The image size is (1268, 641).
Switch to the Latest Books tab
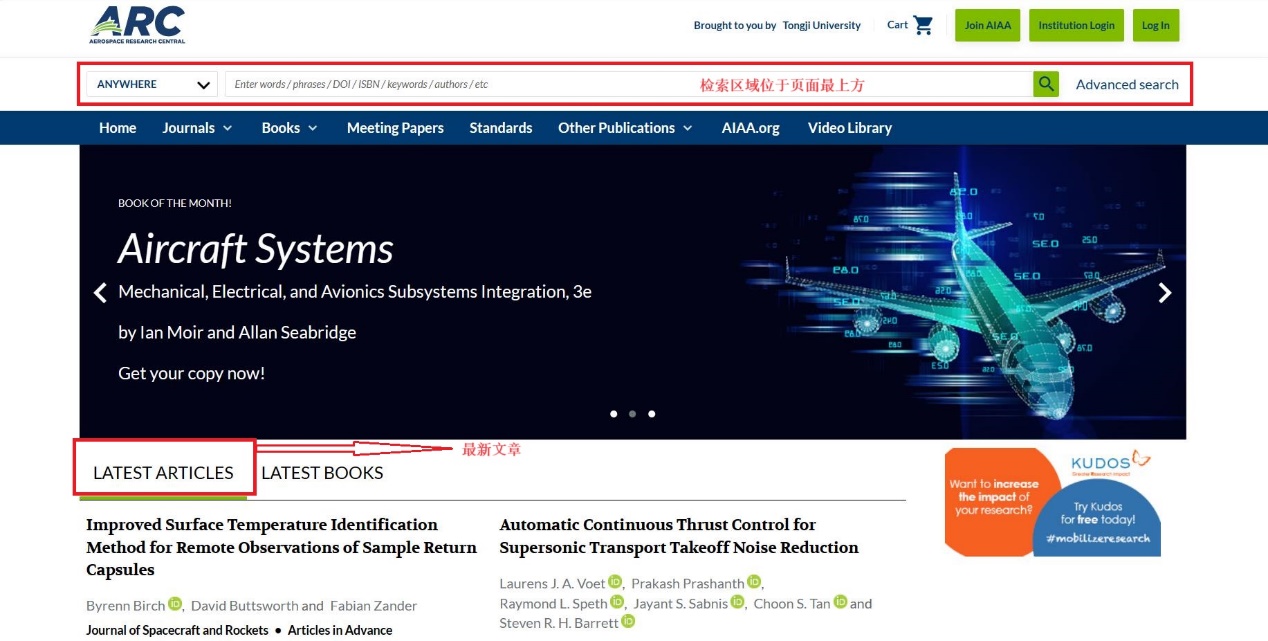pos(322,473)
